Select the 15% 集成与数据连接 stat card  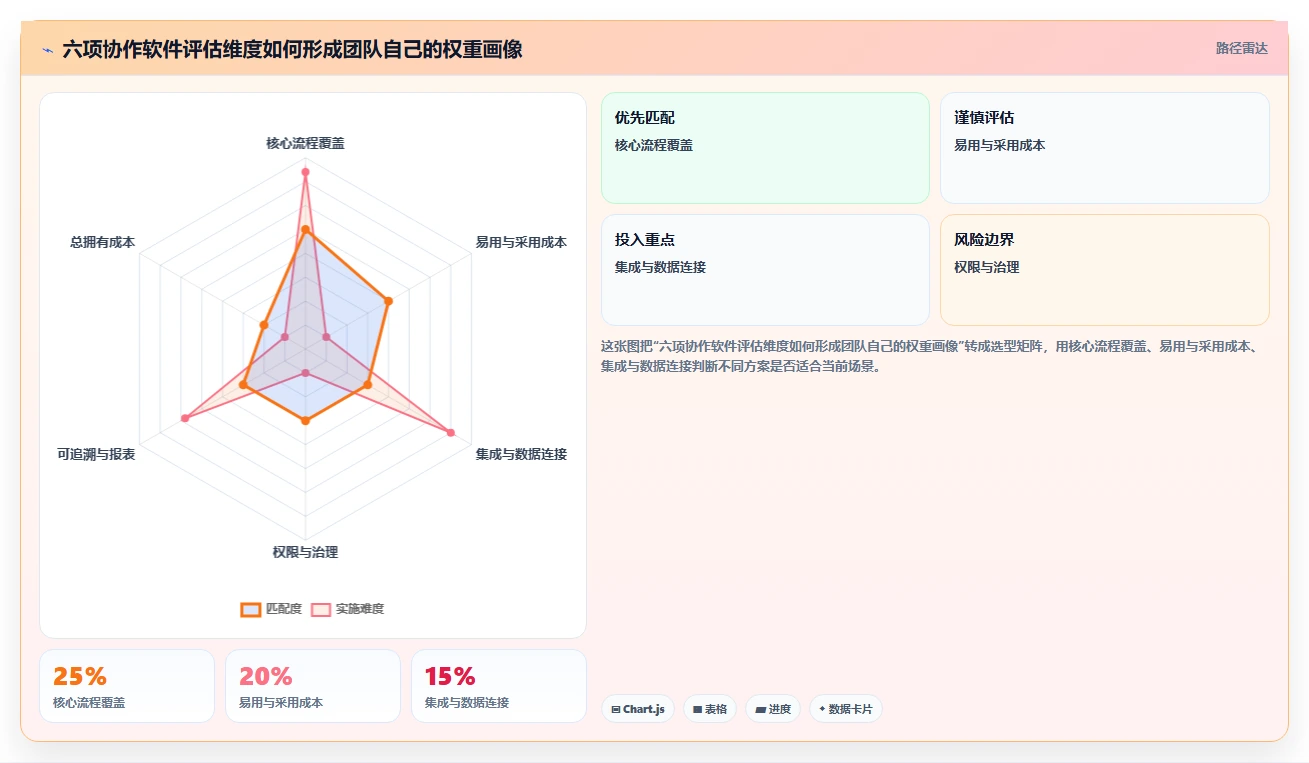pyautogui.click(x=499, y=686)
